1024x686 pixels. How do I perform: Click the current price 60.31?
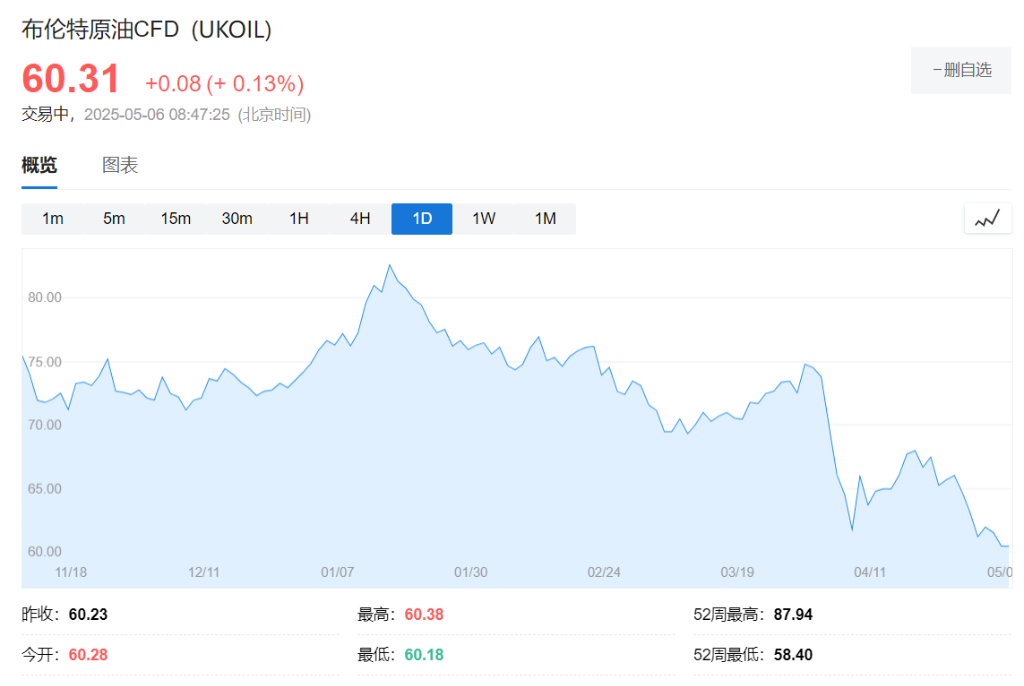tap(71, 80)
